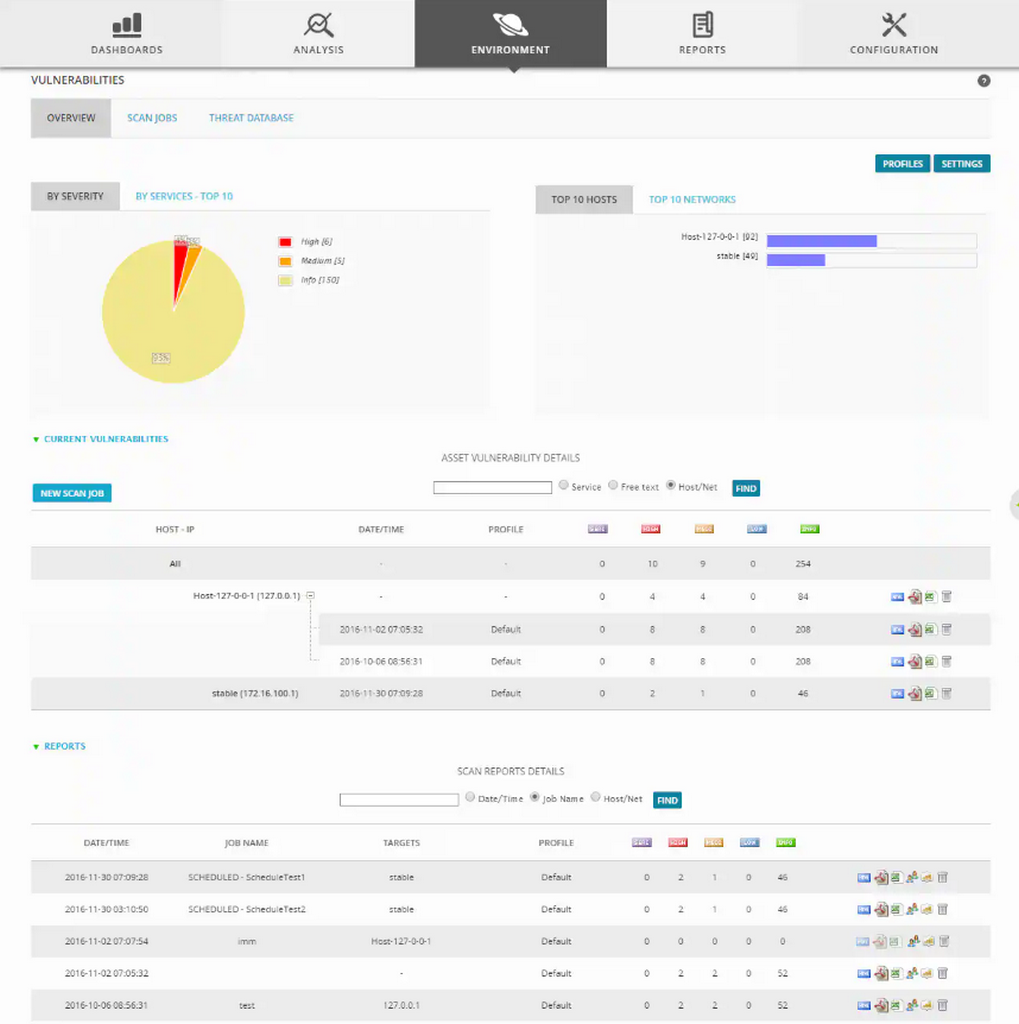The image size is (1019, 1024).
Task: Export ScheduleTest2 report to Excel
Action: (896, 910)
